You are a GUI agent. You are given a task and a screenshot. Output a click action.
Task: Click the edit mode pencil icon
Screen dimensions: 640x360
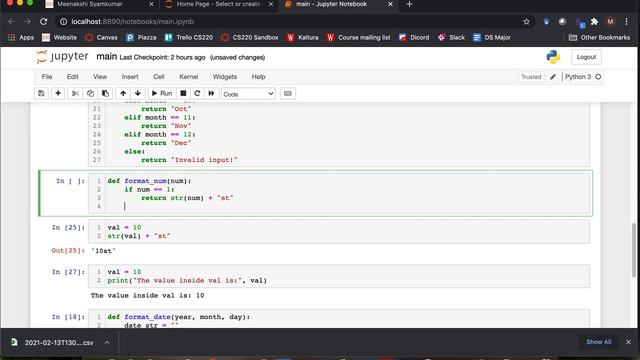click(553, 77)
